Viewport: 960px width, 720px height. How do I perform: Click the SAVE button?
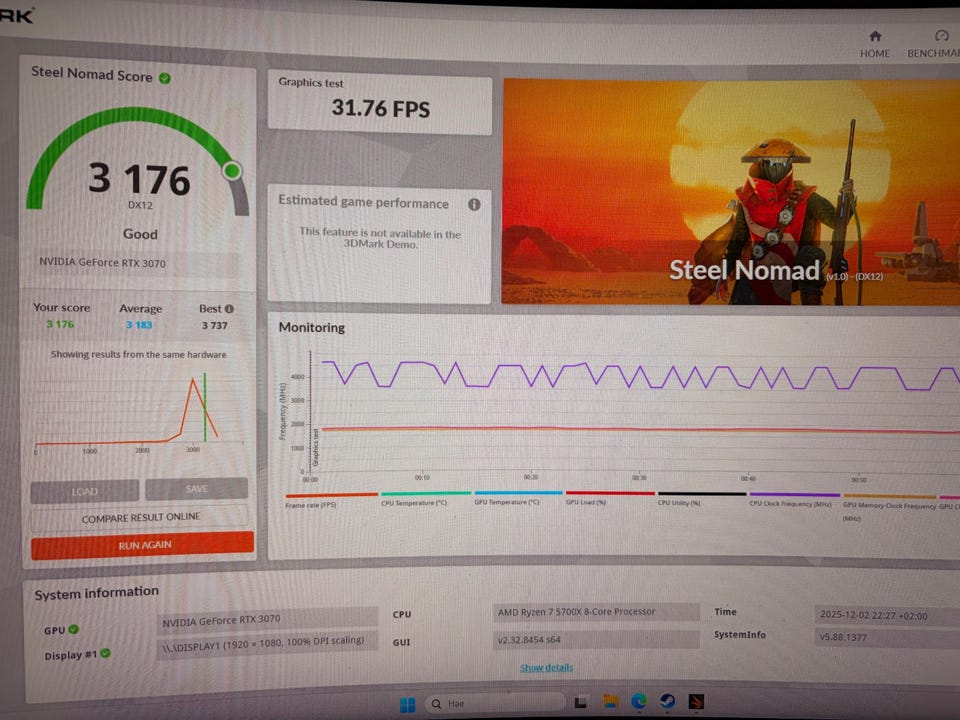pos(197,489)
